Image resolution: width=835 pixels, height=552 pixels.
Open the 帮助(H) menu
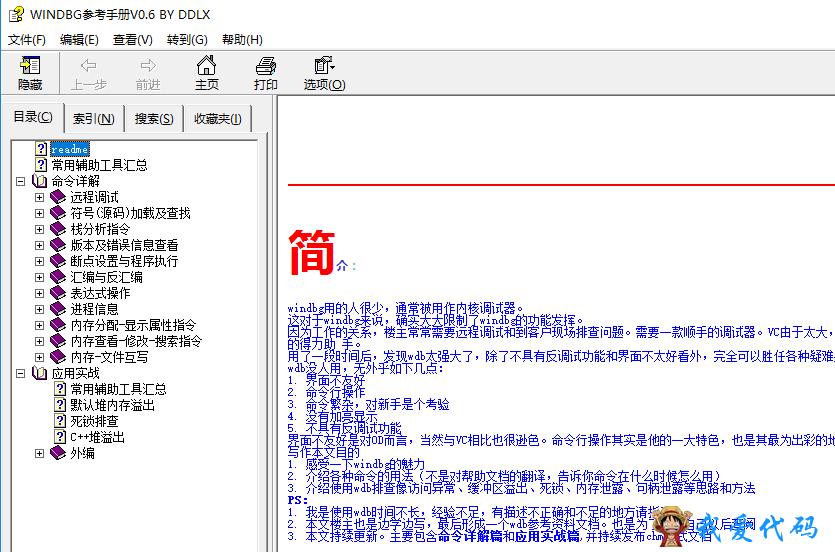(242, 40)
